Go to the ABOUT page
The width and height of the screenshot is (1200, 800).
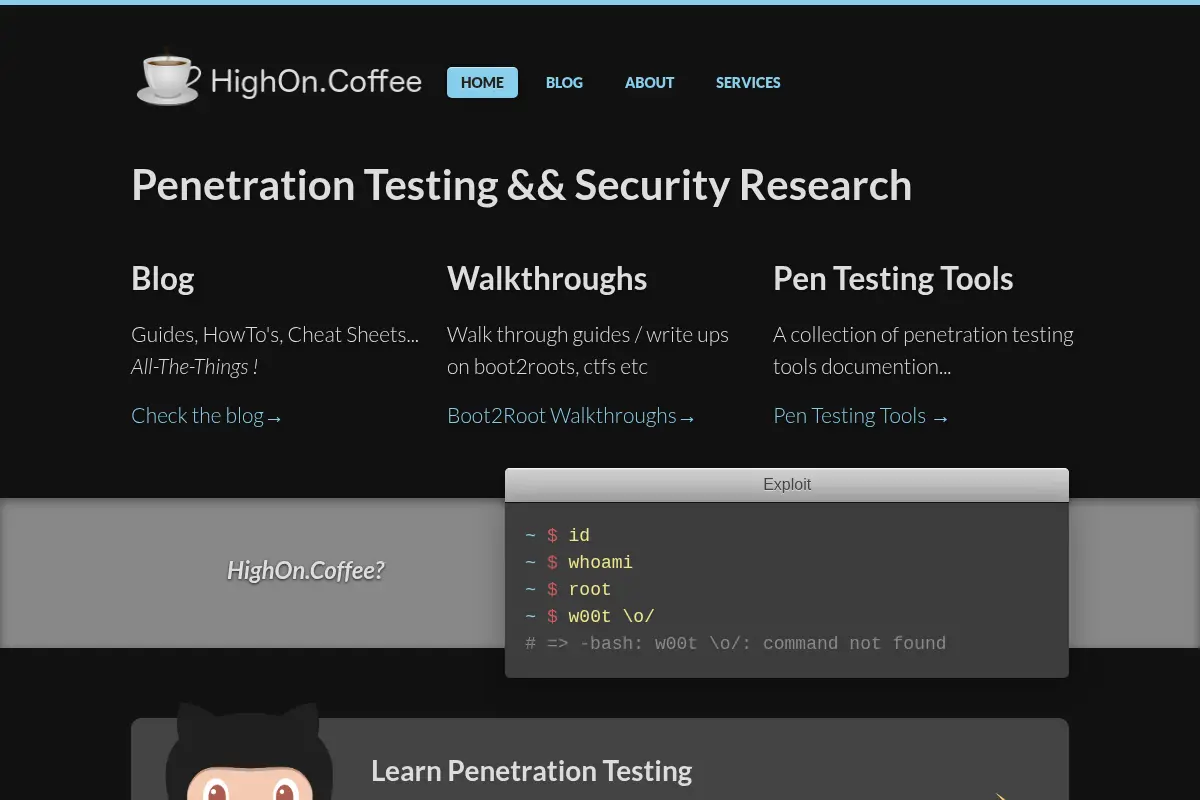(649, 82)
